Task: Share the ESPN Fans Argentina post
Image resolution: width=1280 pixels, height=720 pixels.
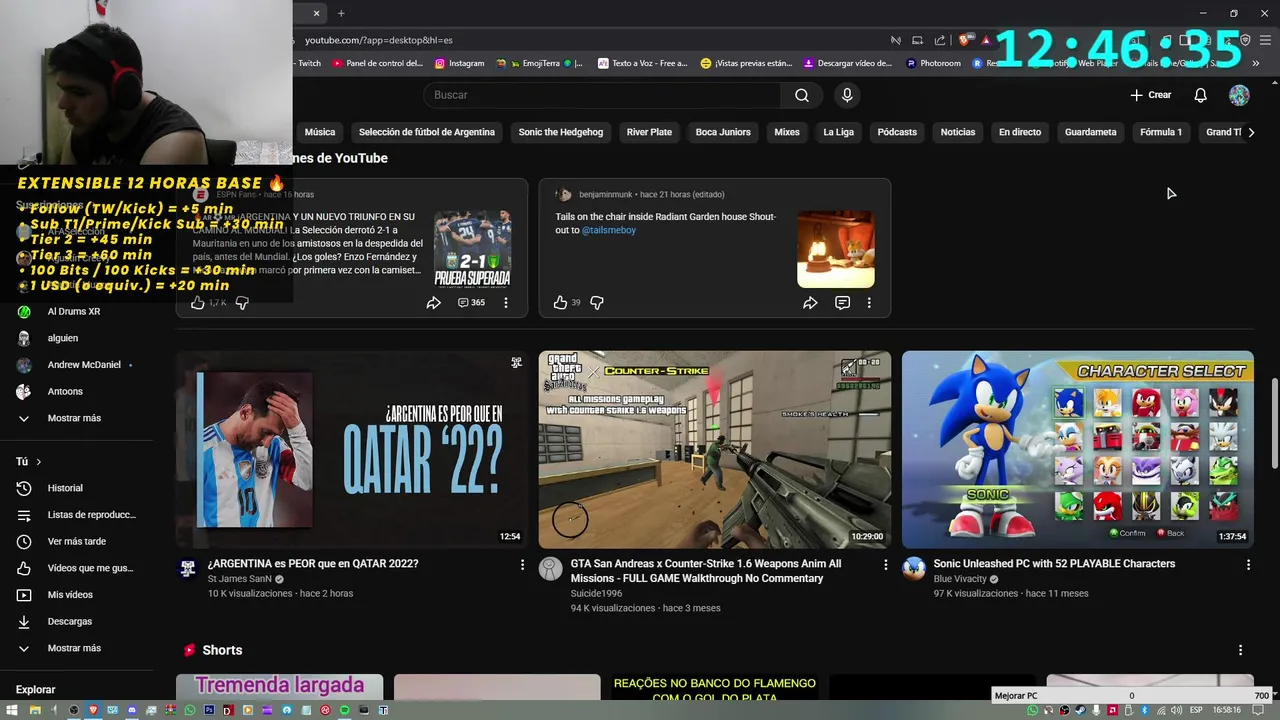Action: click(434, 302)
